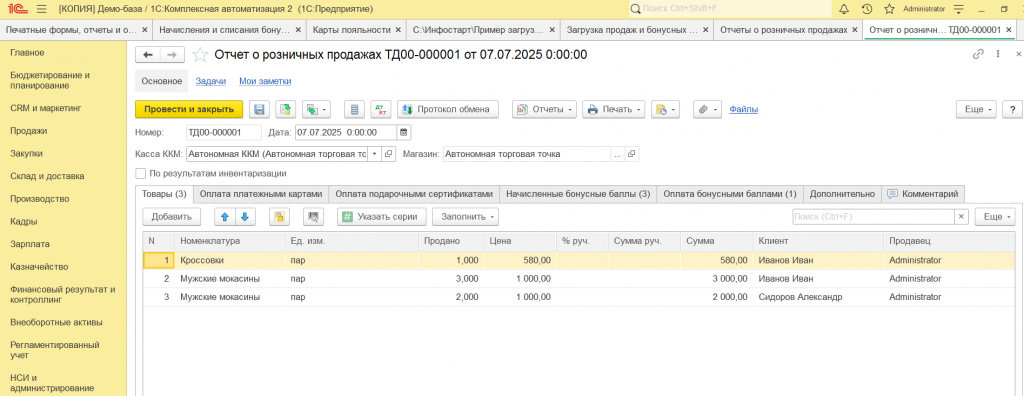Open history clock icon
The image size is (1024, 396).
867,9
